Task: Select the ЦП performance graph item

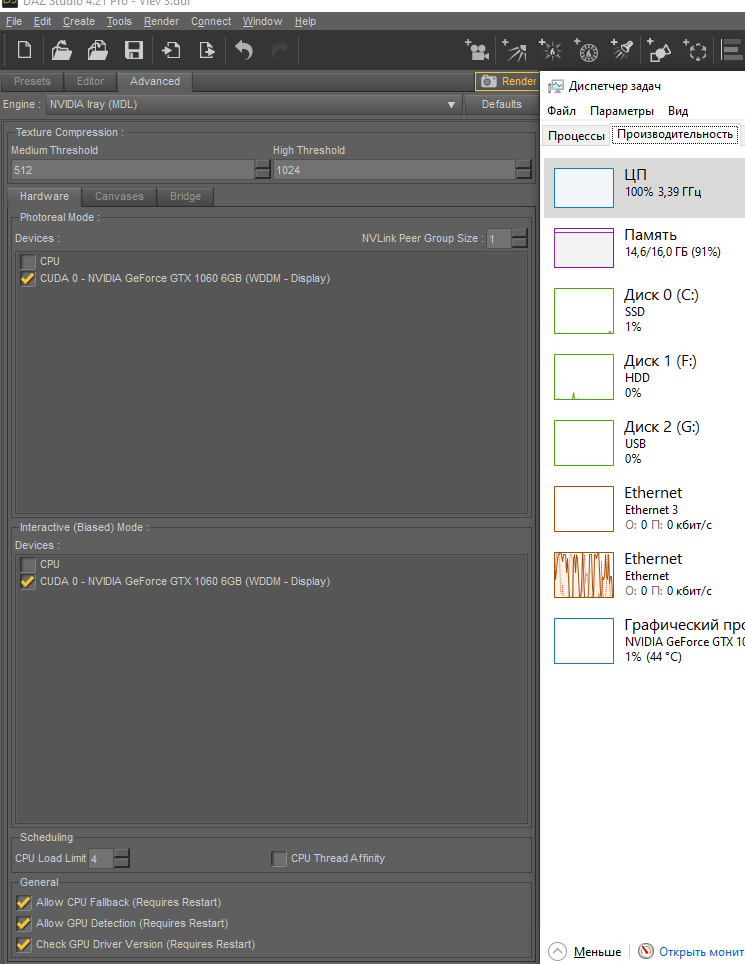Action: click(x=644, y=188)
